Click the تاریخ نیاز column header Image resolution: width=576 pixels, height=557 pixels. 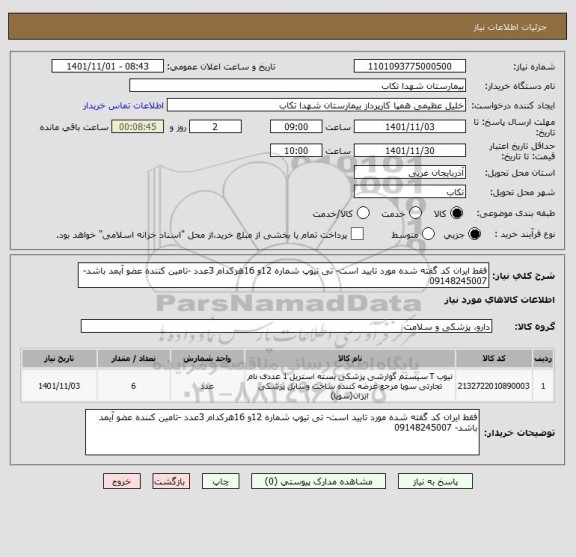pos(59,359)
